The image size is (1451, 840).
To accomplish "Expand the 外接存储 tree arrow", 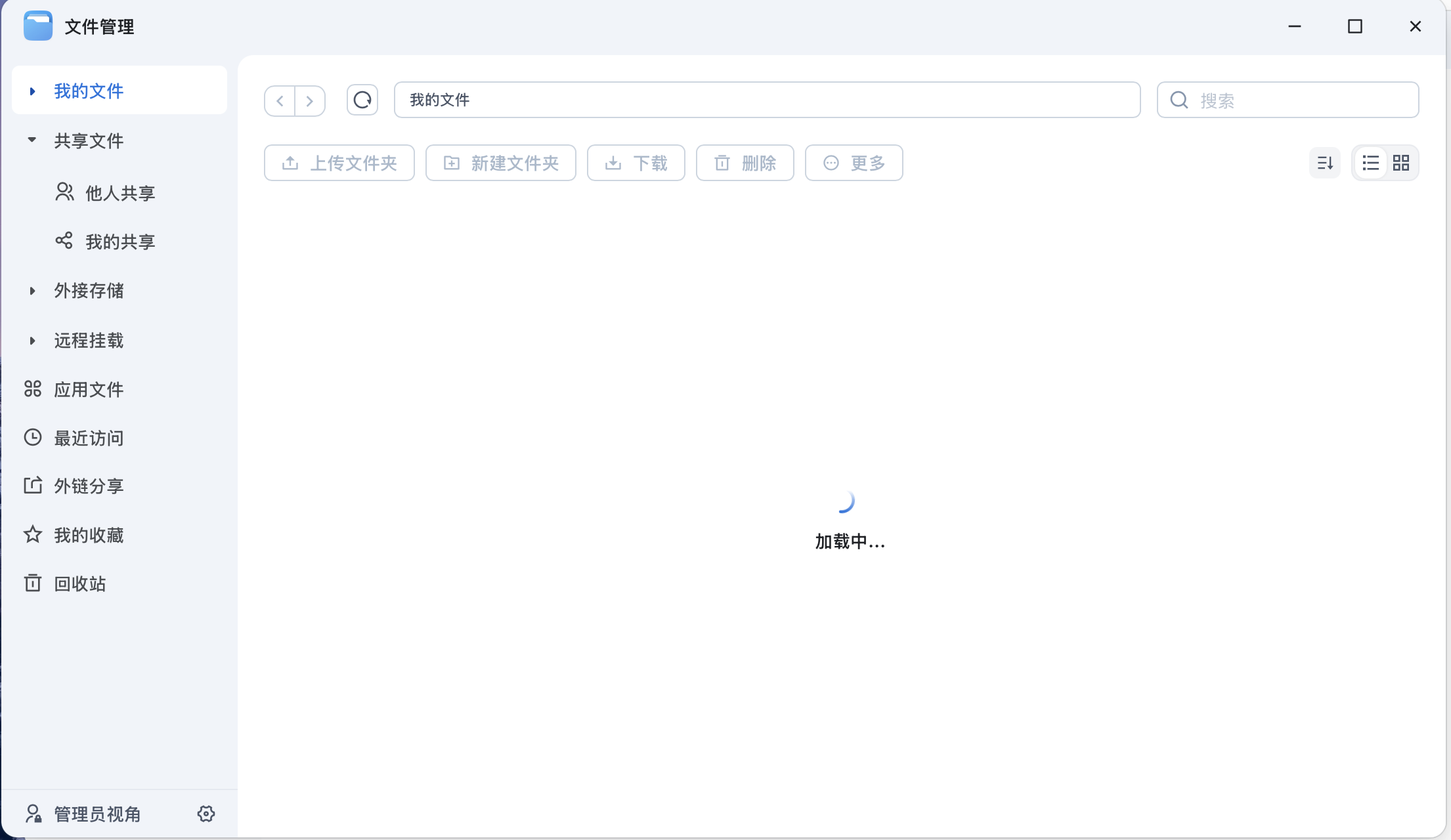I will (32, 291).
